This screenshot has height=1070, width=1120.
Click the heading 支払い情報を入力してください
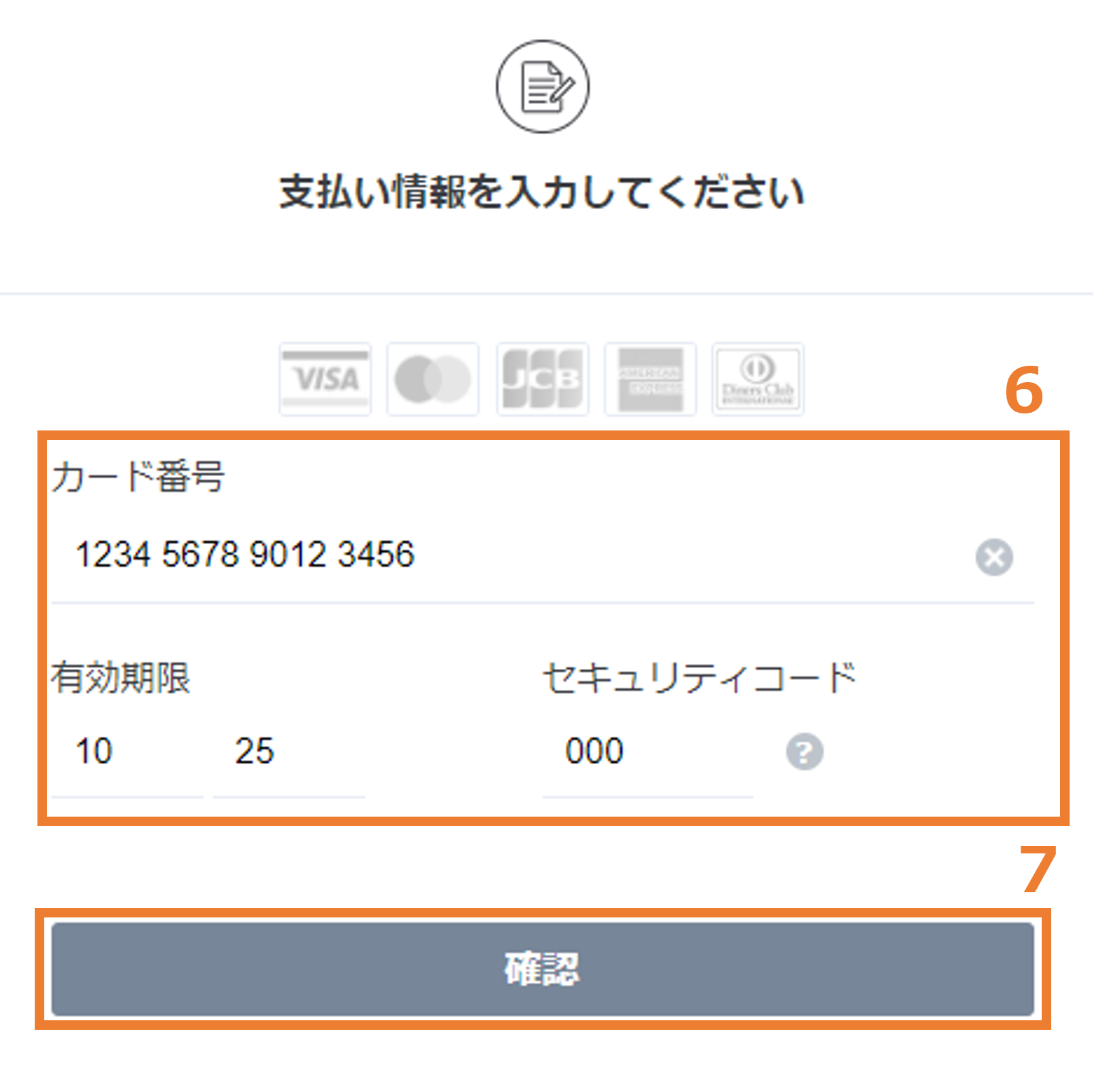(543, 191)
